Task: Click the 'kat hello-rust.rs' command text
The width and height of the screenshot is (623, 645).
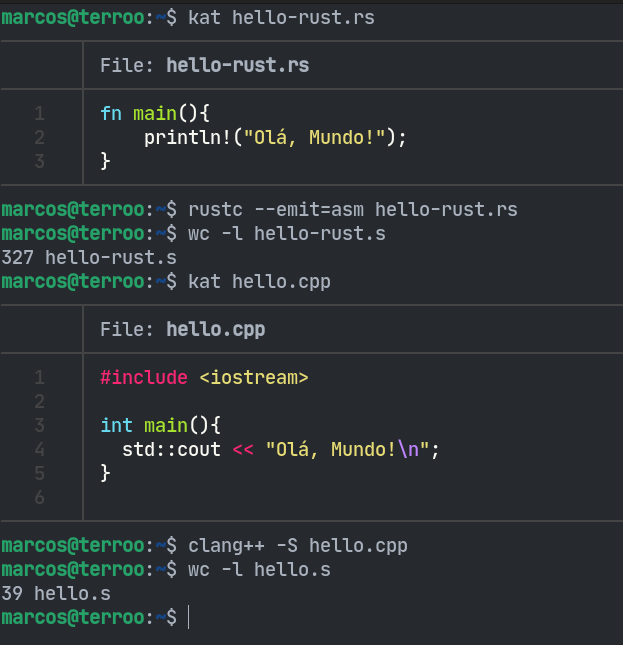Action: click(281, 18)
